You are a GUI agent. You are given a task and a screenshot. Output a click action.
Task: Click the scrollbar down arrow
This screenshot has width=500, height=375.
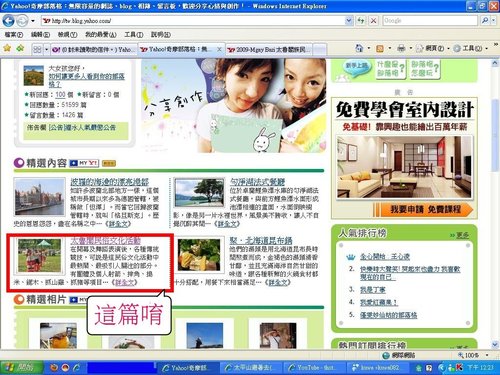(495, 345)
